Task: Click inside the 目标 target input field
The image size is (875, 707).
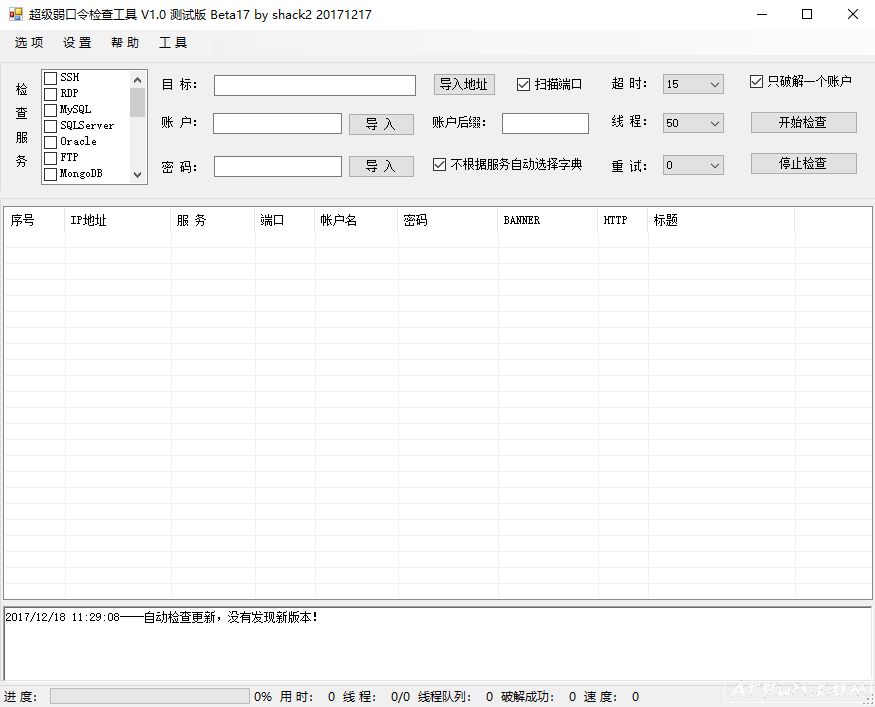Action: tap(314, 85)
